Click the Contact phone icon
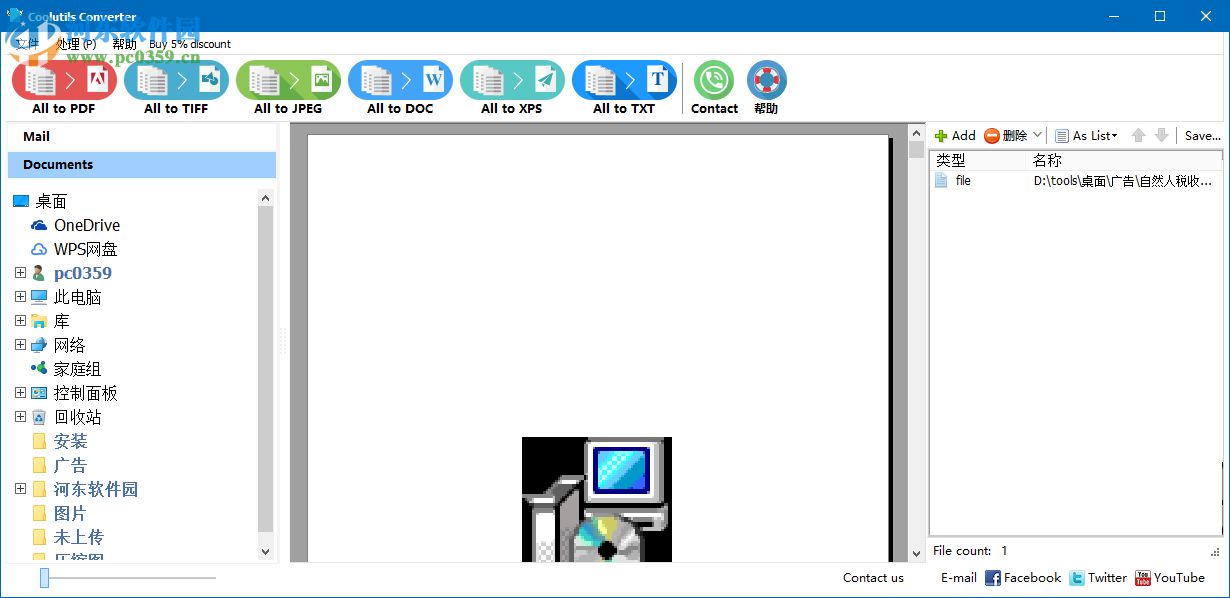The height and width of the screenshot is (598, 1230). tap(713, 78)
